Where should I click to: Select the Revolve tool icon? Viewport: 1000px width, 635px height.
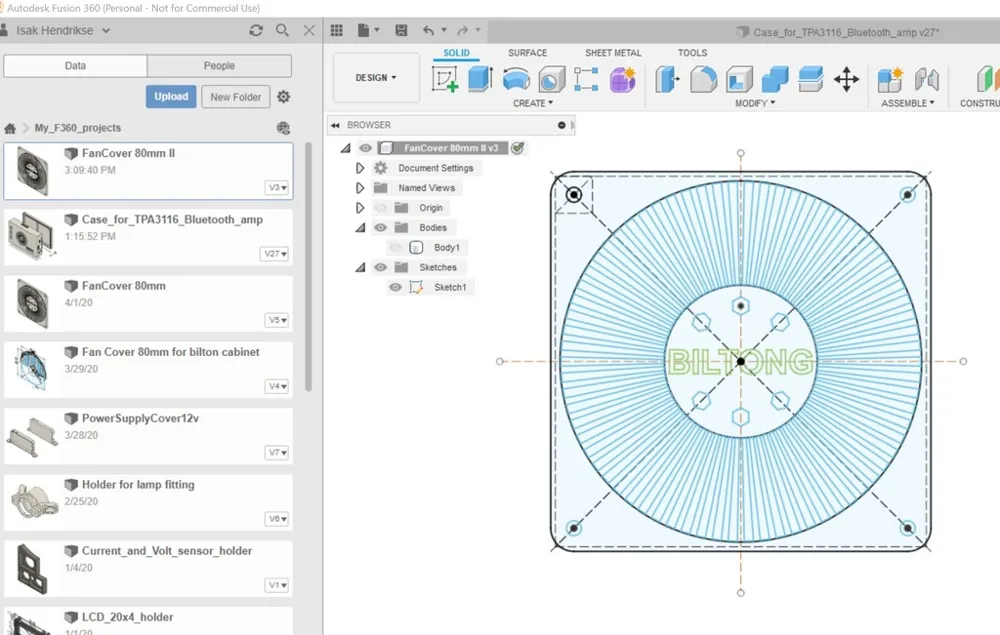516,80
